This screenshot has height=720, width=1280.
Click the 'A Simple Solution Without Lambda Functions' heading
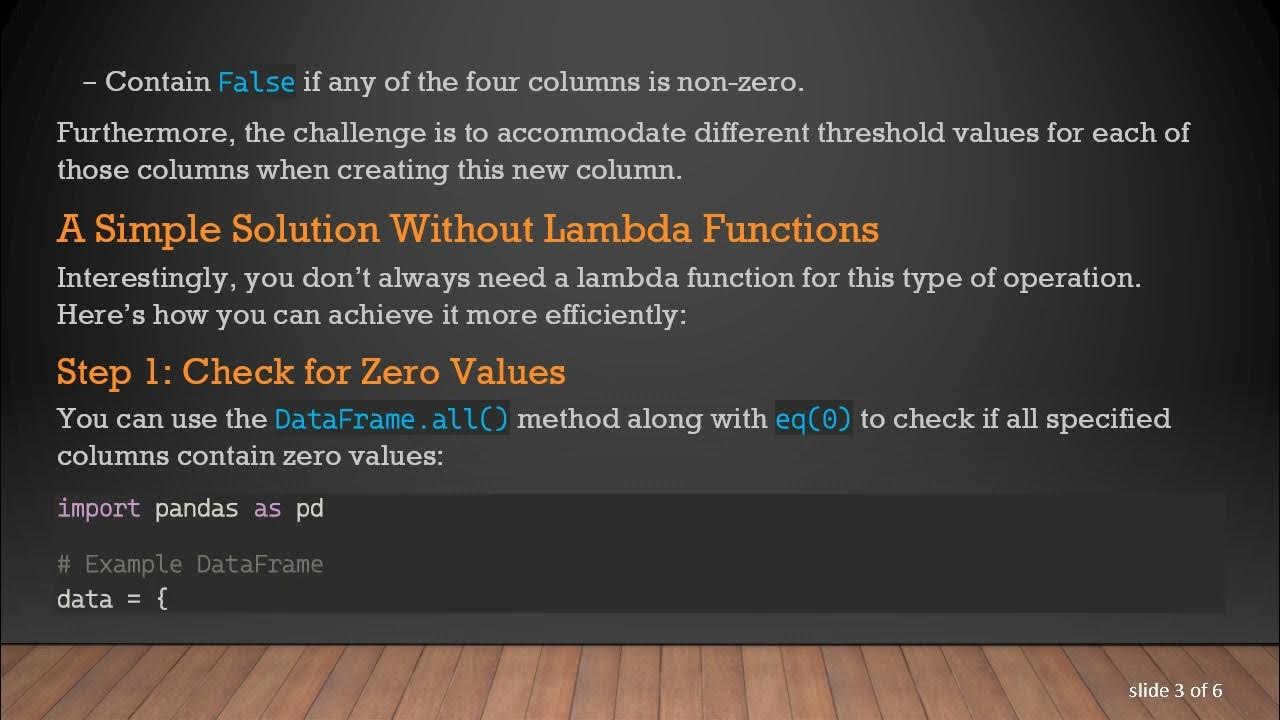(467, 229)
